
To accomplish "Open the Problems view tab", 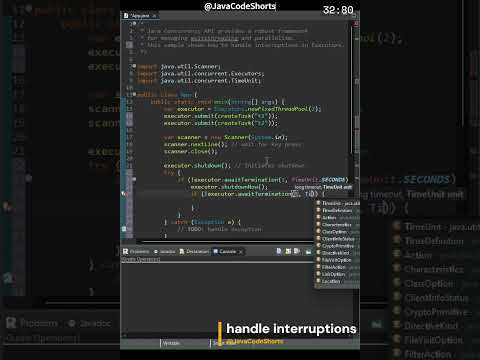I will coord(136,251).
